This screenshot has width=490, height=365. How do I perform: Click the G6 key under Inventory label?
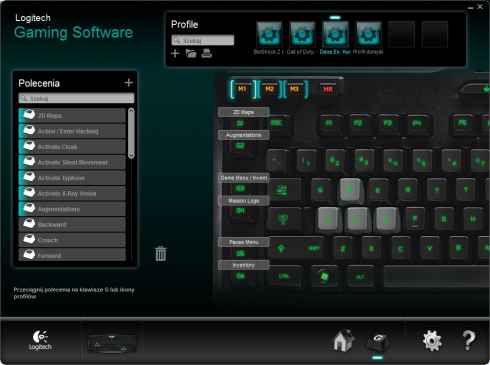pyautogui.click(x=240, y=276)
